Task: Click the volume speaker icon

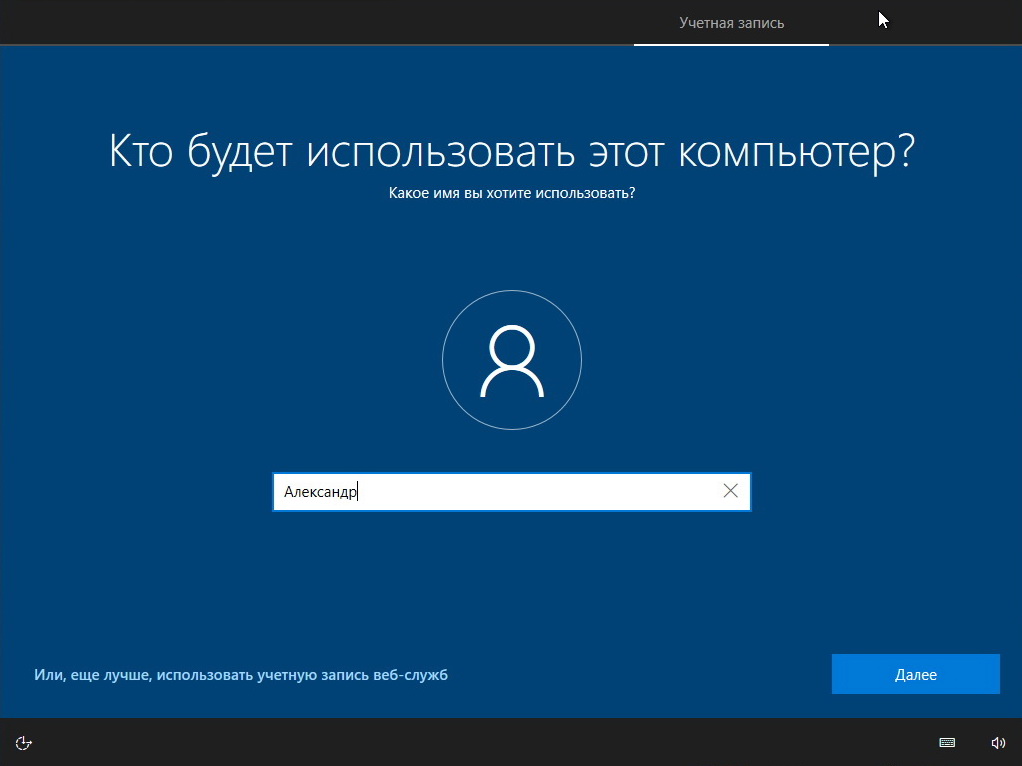Action: pos(997,742)
